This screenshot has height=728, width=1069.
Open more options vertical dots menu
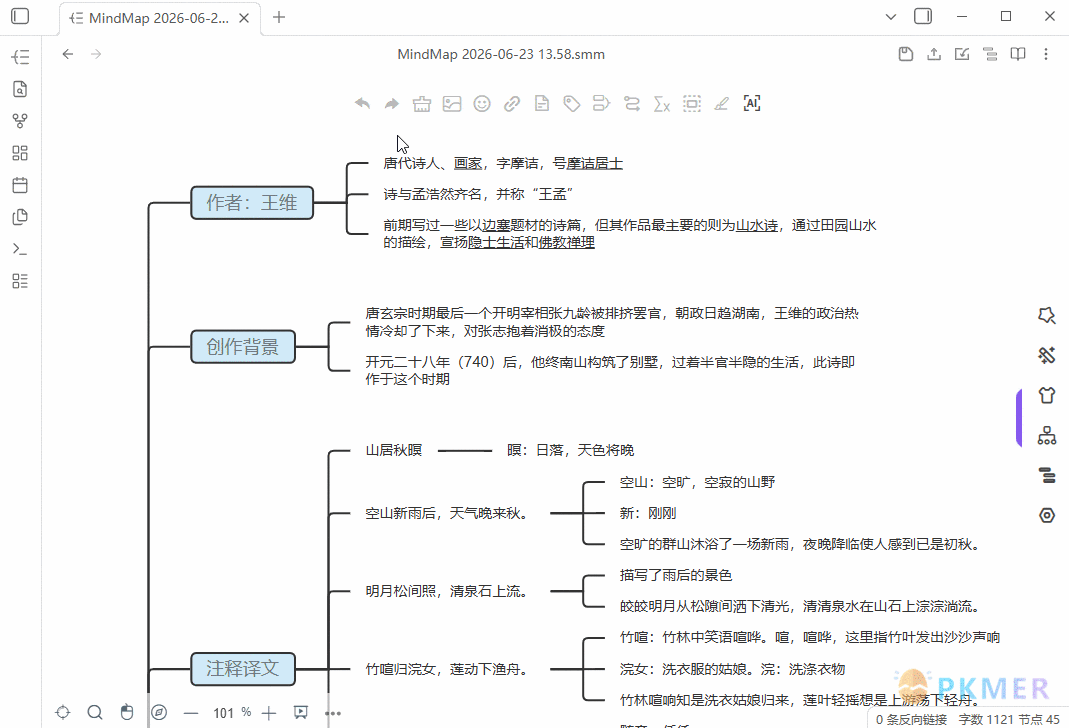(1046, 54)
